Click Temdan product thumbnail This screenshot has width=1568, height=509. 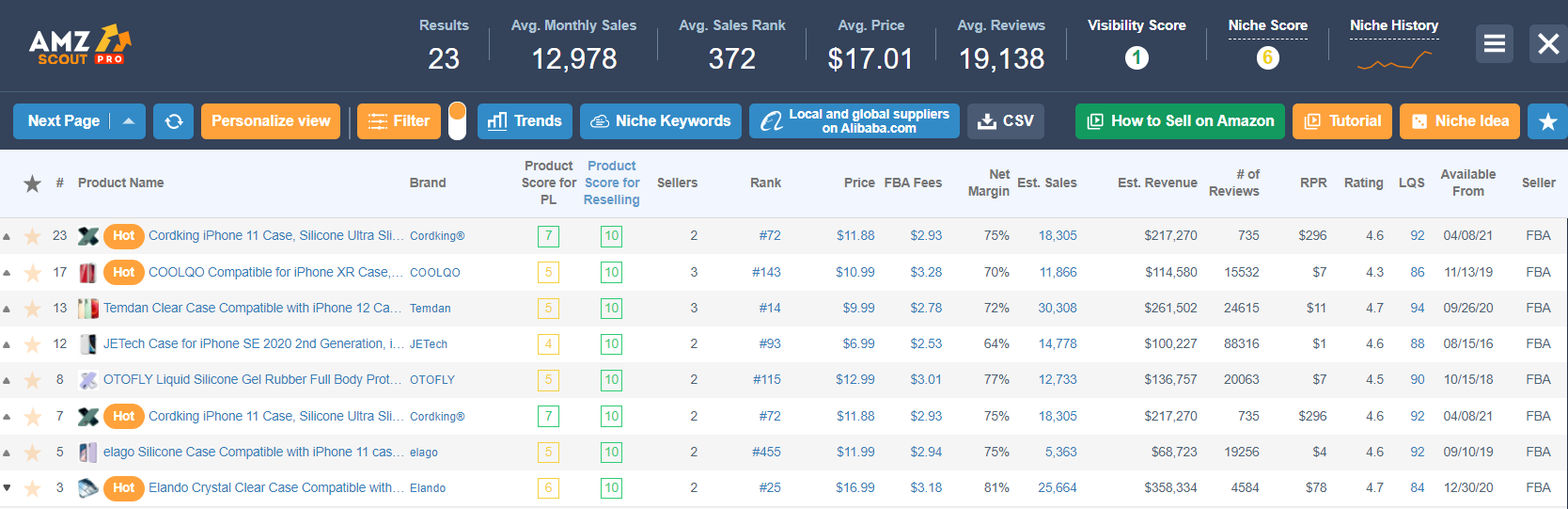pyautogui.click(x=88, y=309)
